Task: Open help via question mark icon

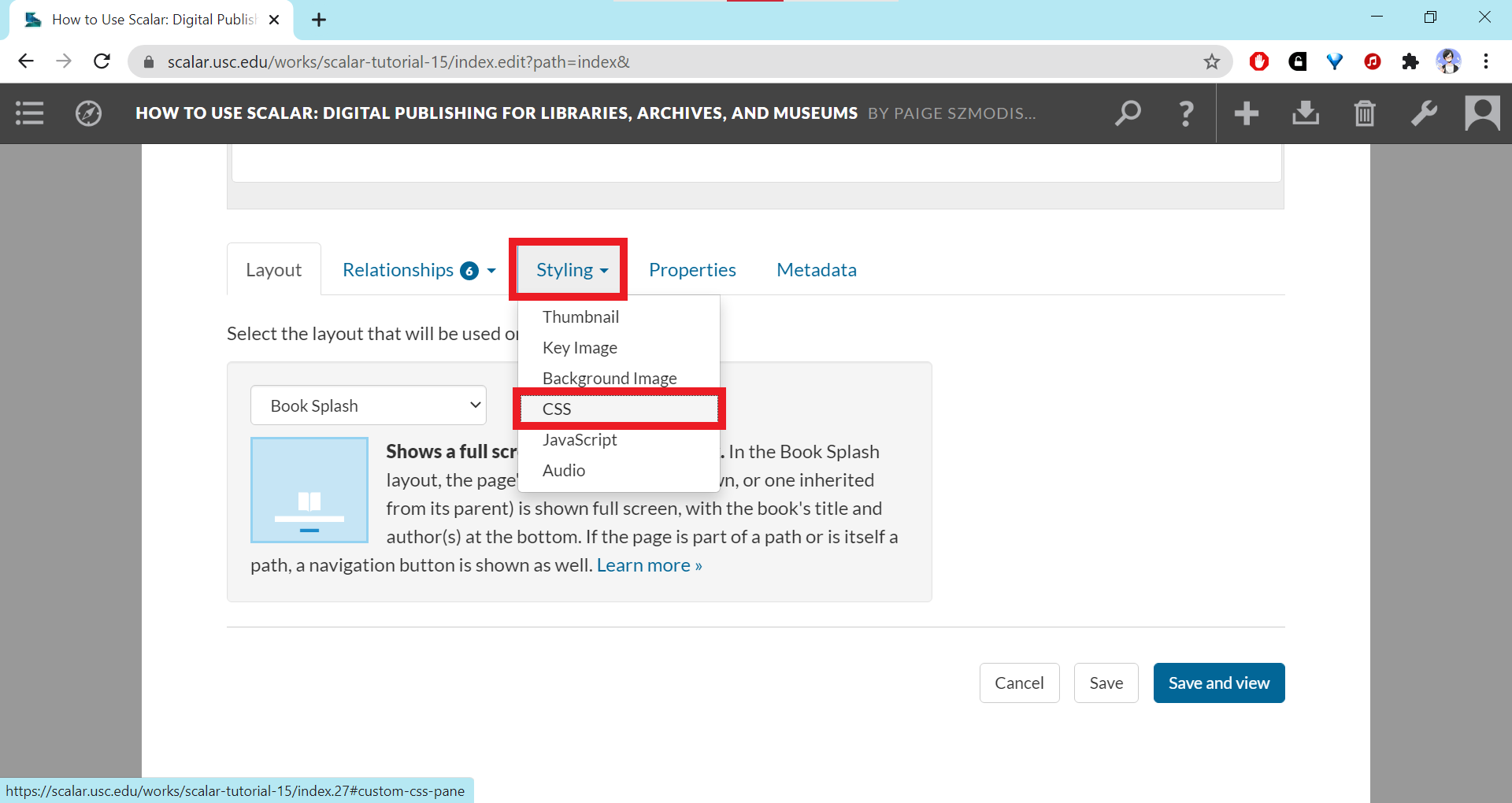Action: click(1186, 113)
